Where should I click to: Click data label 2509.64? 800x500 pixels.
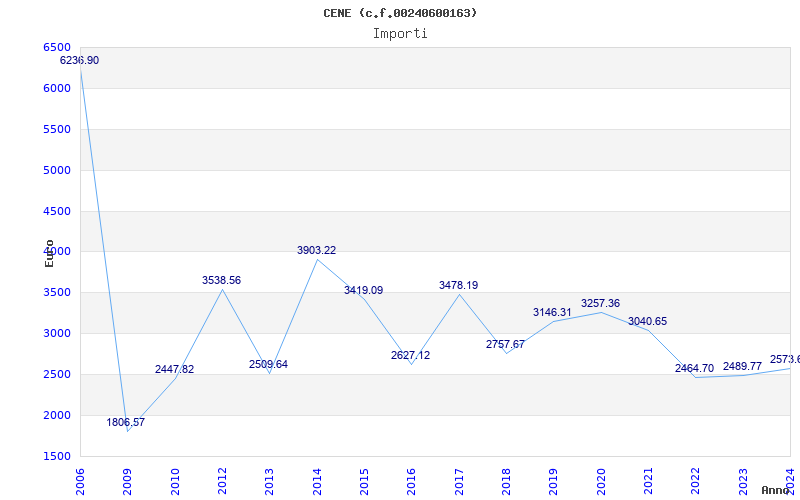[268, 364]
